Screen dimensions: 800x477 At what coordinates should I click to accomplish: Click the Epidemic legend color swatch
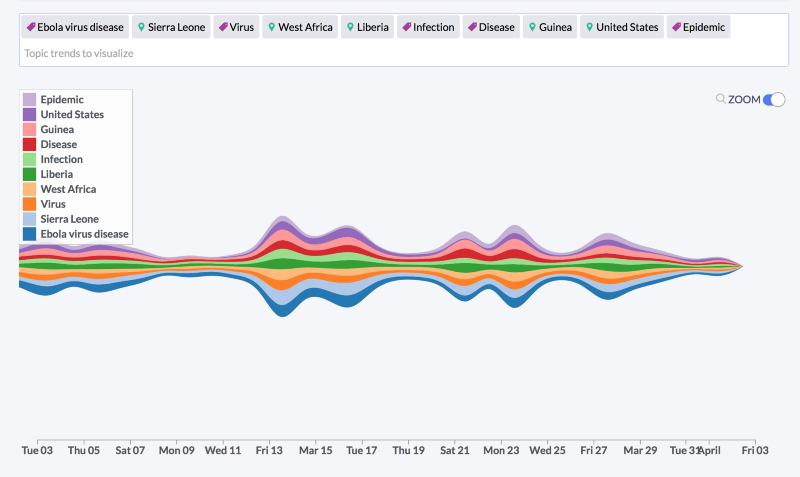(30, 99)
